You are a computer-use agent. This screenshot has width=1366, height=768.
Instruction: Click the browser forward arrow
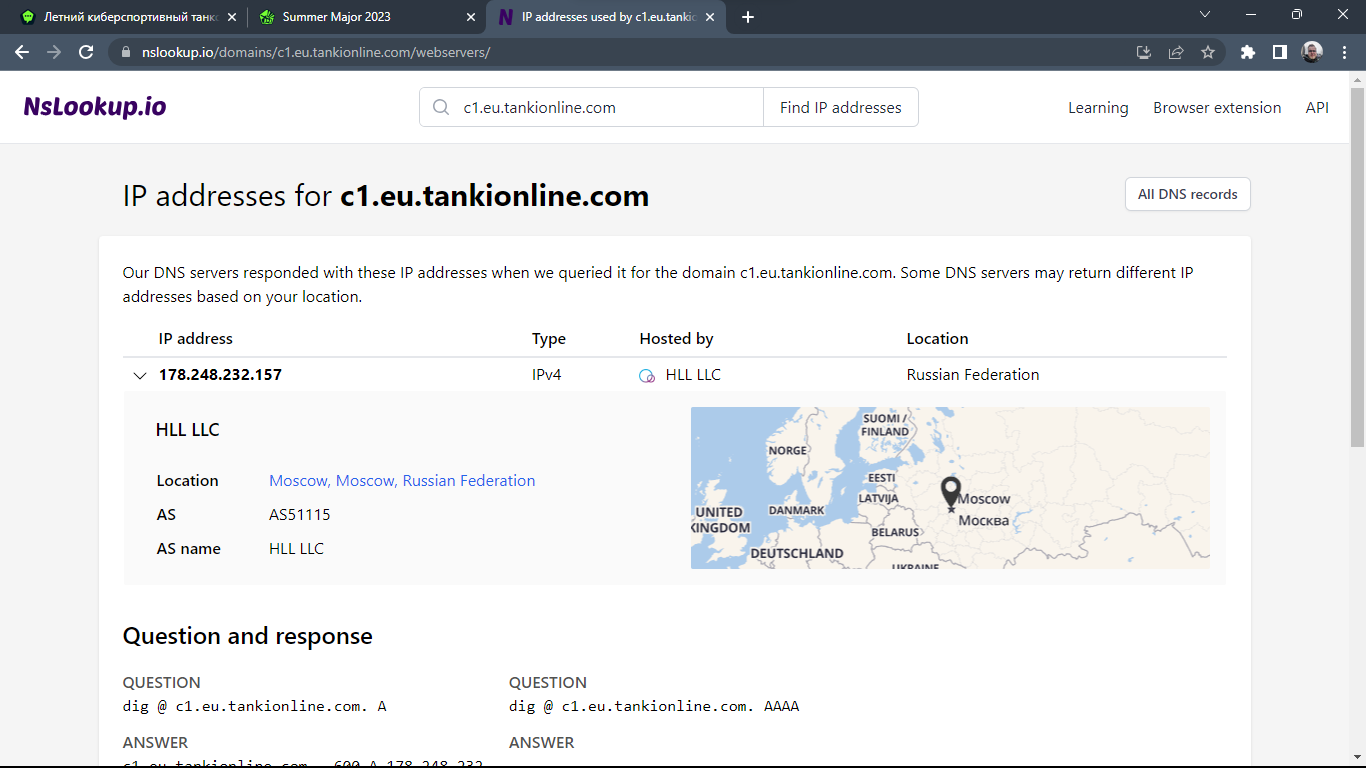pyautogui.click(x=54, y=52)
